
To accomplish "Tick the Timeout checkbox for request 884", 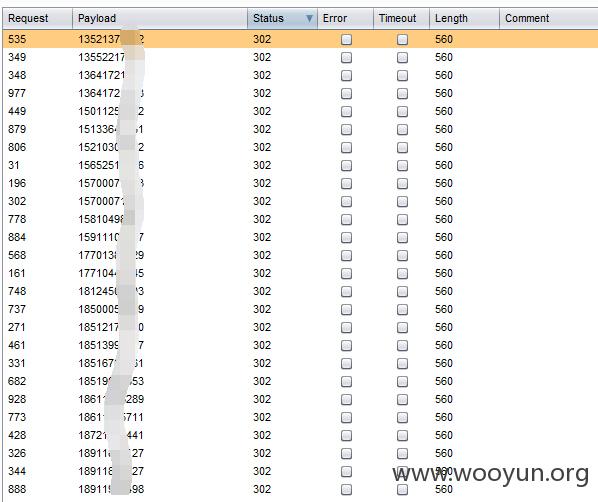I will click(x=402, y=237).
